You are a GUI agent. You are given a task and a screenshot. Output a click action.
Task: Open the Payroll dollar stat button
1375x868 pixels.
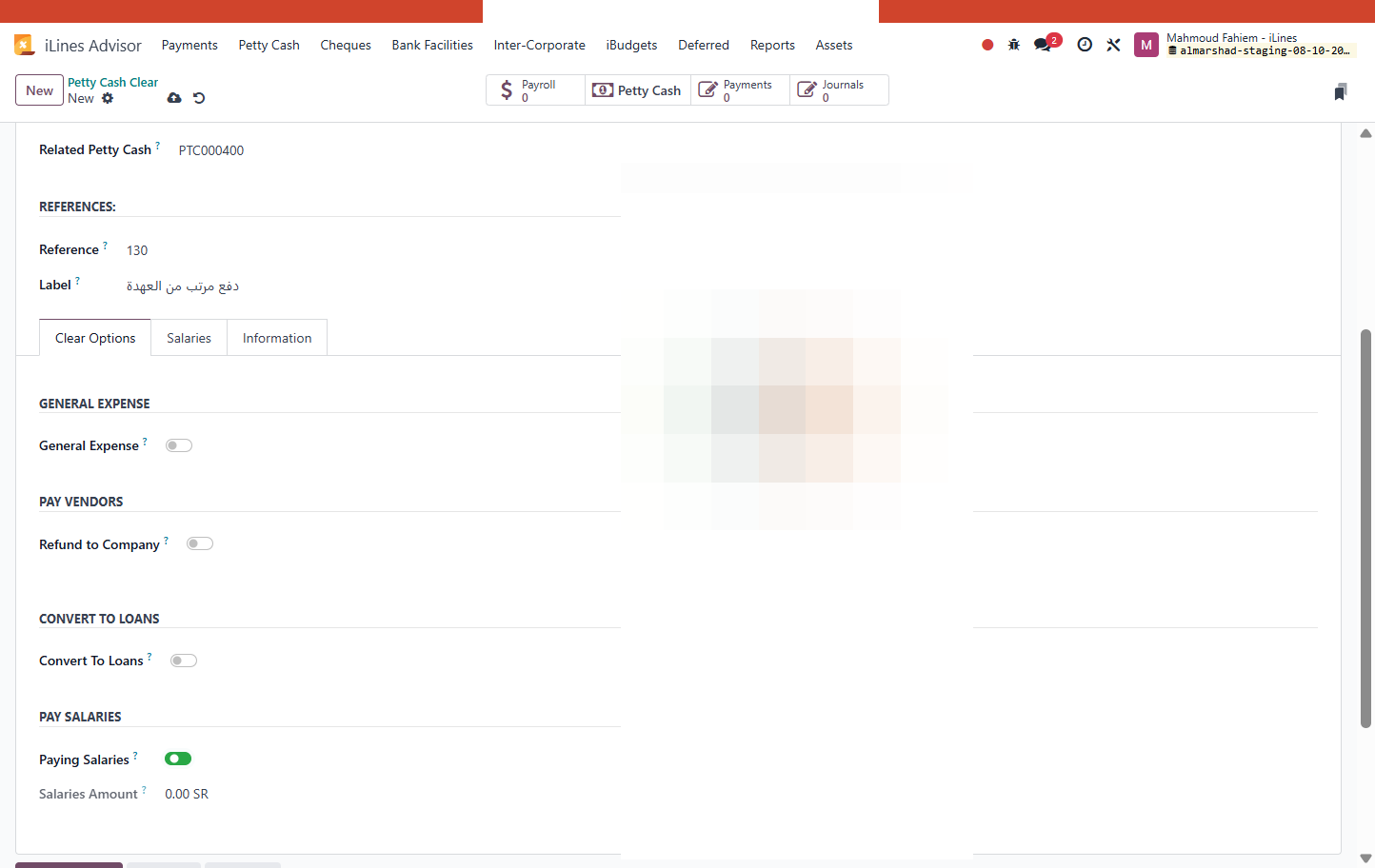535,90
